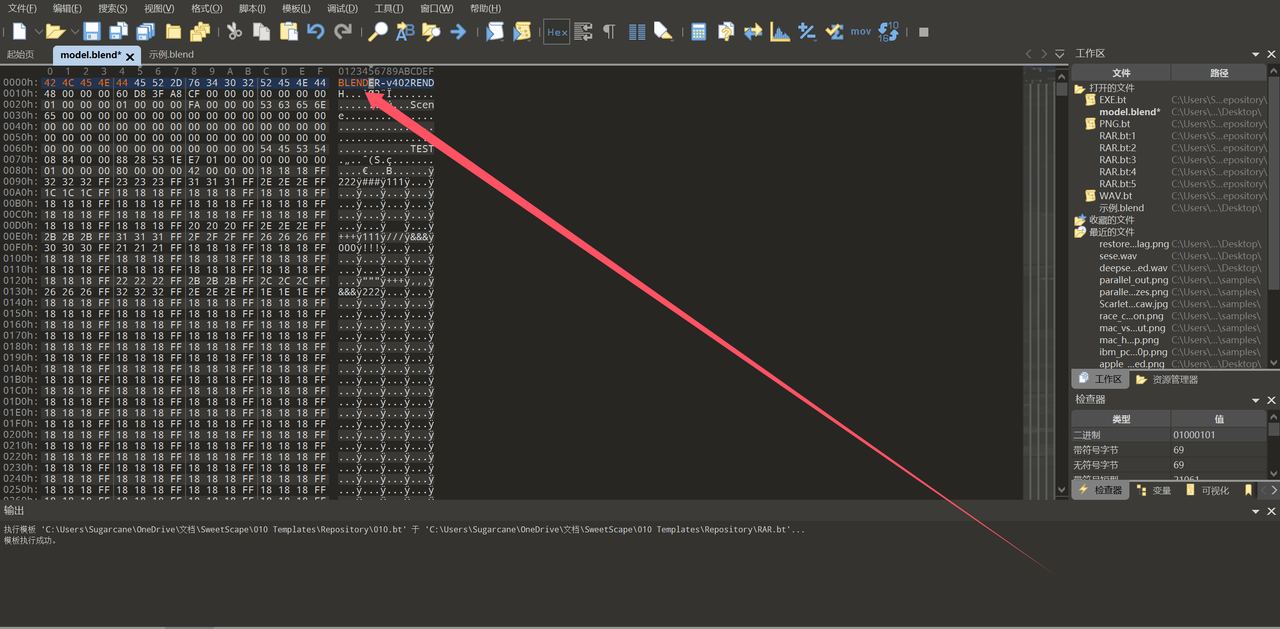Toggle show whitespace pilcrow icon
Viewport: 1280px width, 629px height.
point(609,32)
